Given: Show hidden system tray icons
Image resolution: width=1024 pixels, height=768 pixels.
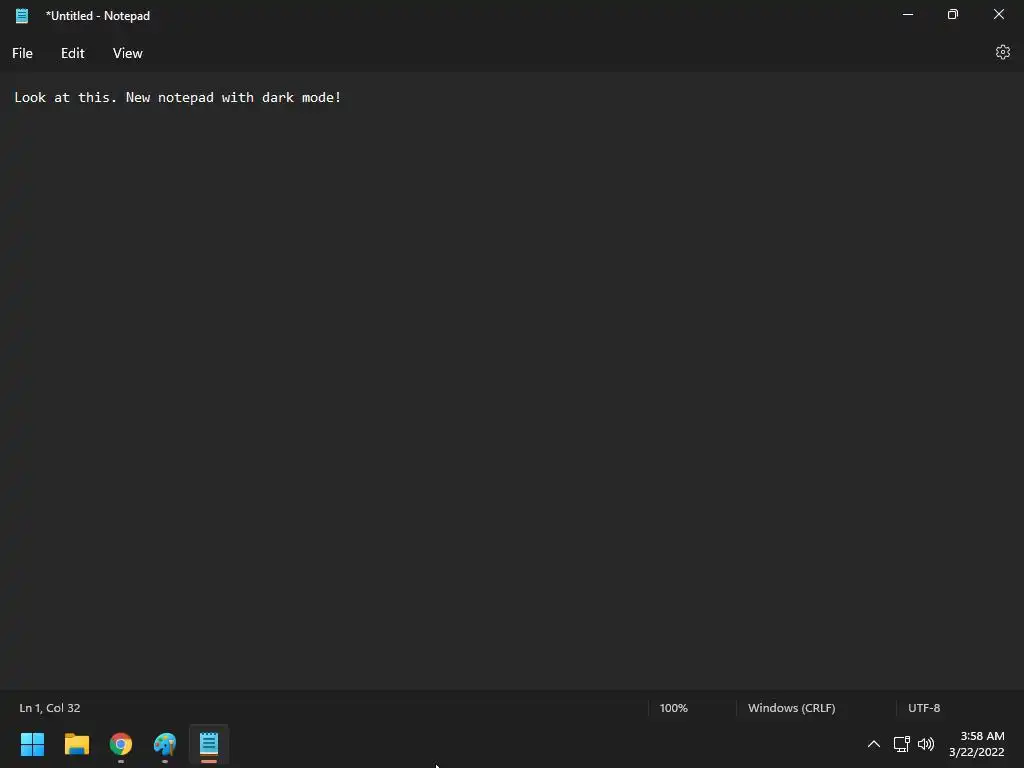Looking at the screenshot, I should tap(874, 744).
